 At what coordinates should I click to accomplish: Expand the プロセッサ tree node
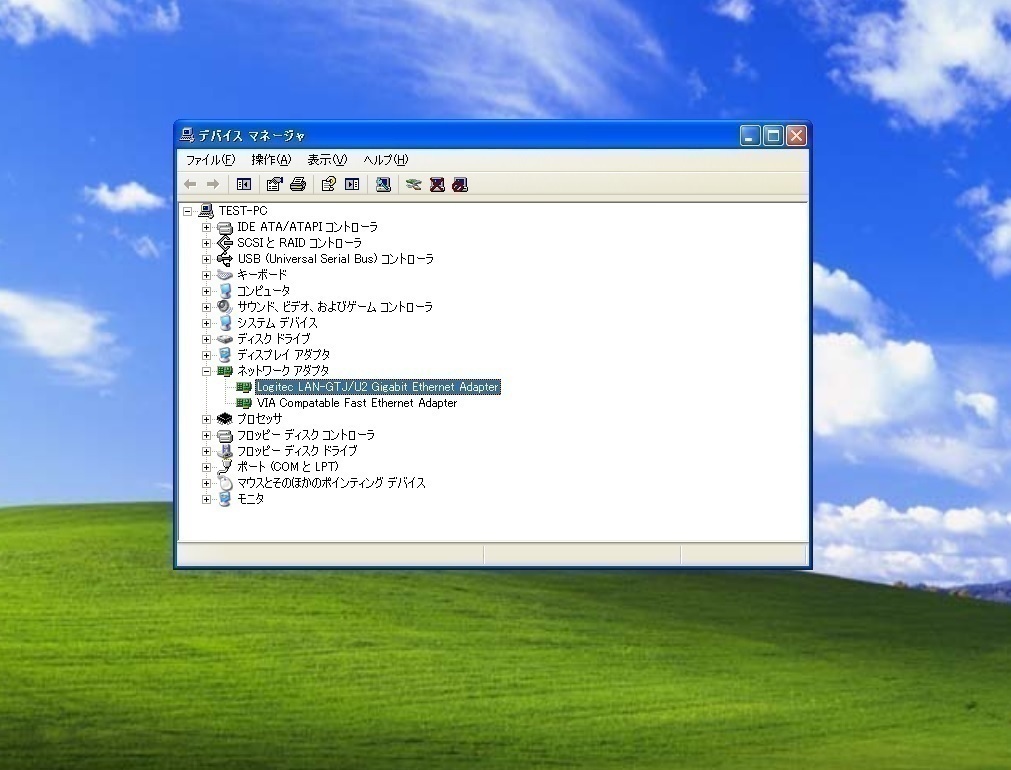tap(207, 419)
